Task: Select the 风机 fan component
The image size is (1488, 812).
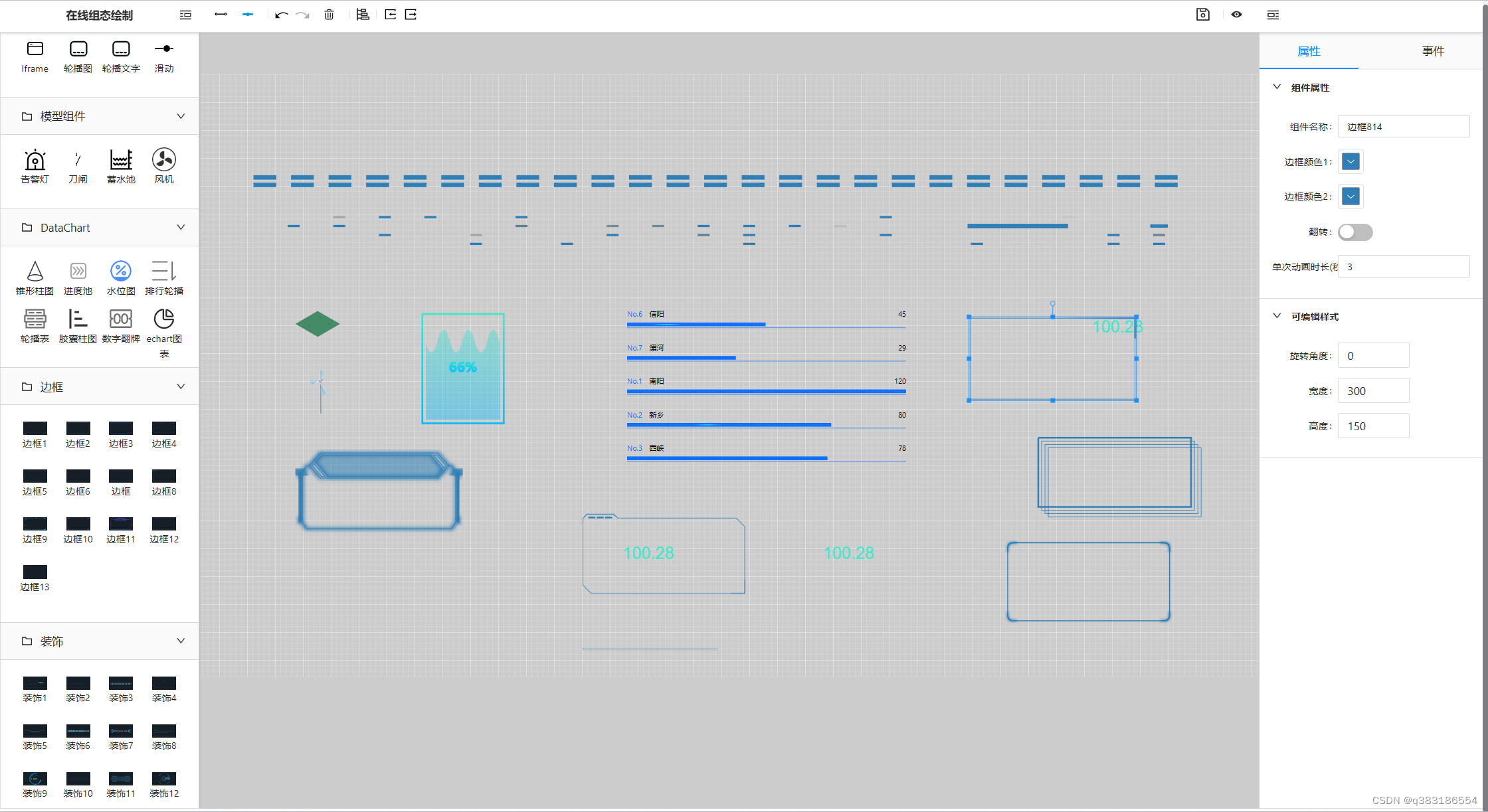Action: (163, 165)
